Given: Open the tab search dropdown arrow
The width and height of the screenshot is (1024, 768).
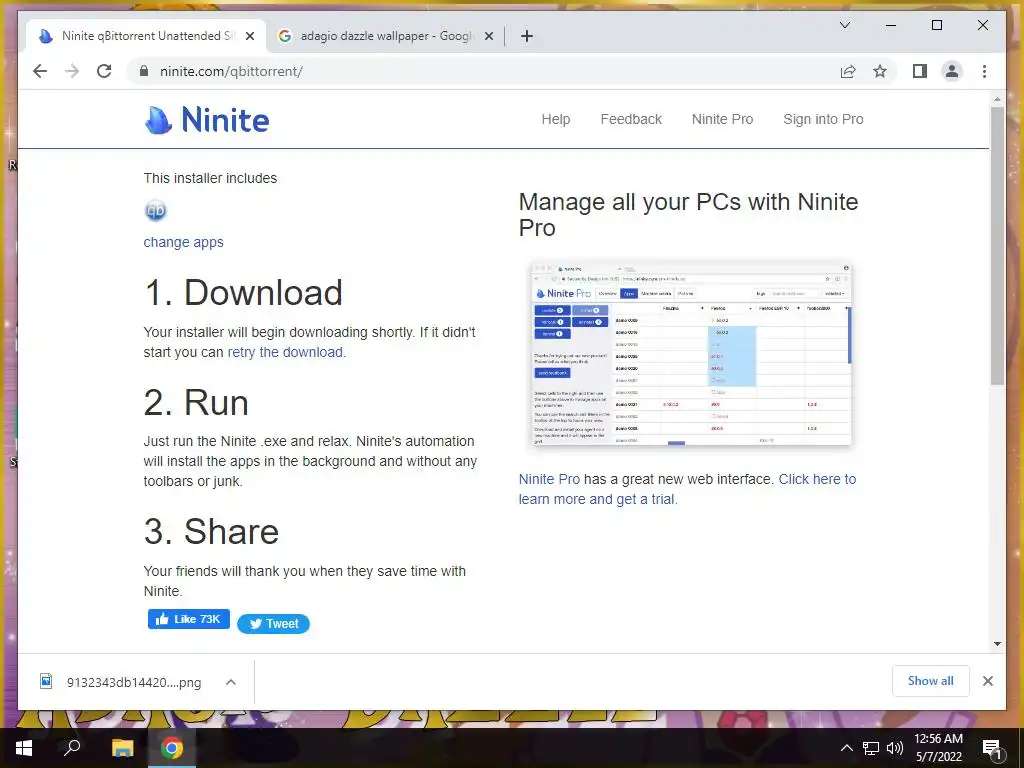Looking at the screenshot, I should 844,25.
